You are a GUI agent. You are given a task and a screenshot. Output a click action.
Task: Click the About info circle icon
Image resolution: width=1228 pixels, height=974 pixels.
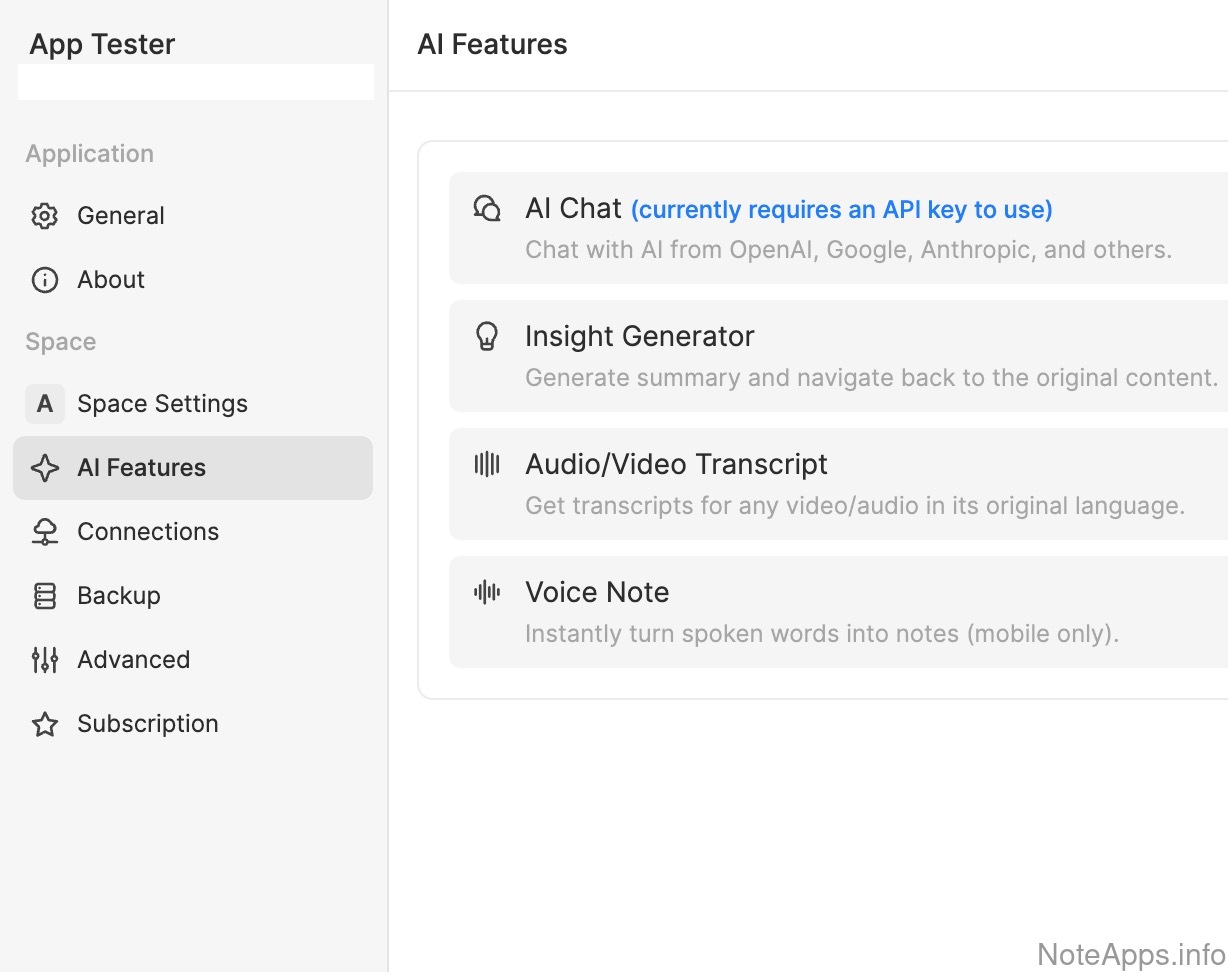[45, 280]
